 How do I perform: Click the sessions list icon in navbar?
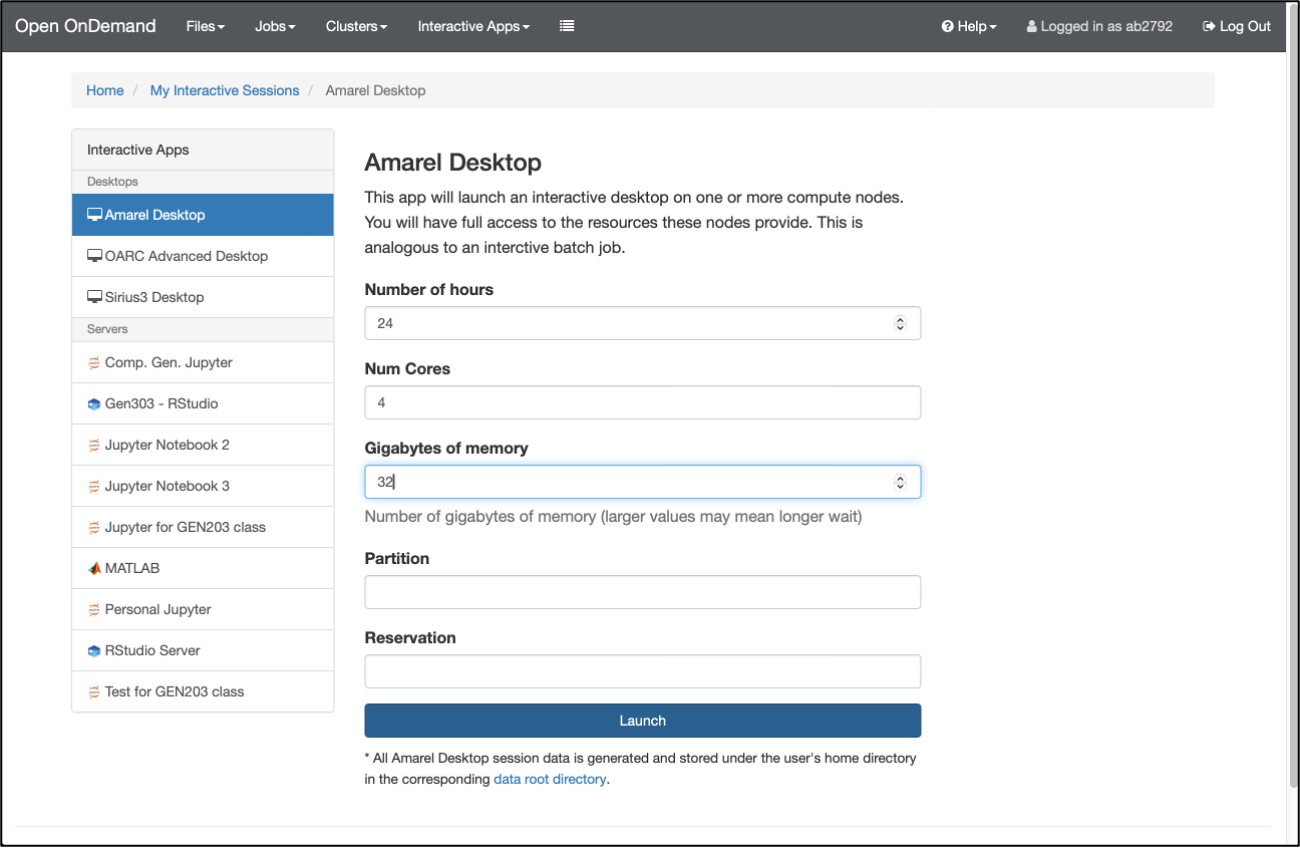(x=567, y=26)
